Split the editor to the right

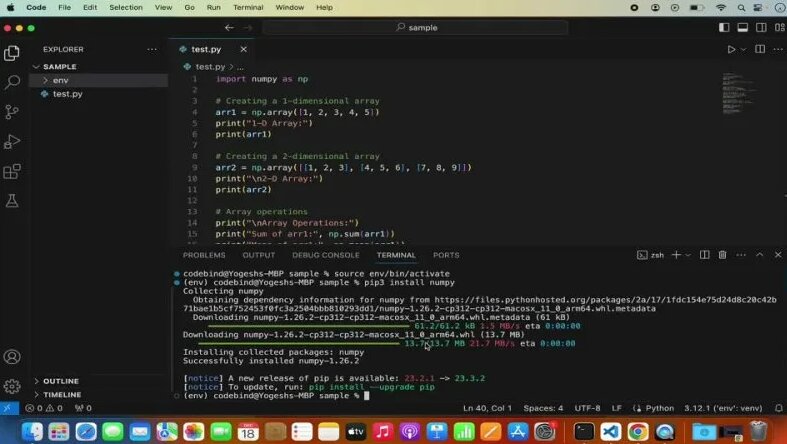pyautogui.click(x=760, y=49)
